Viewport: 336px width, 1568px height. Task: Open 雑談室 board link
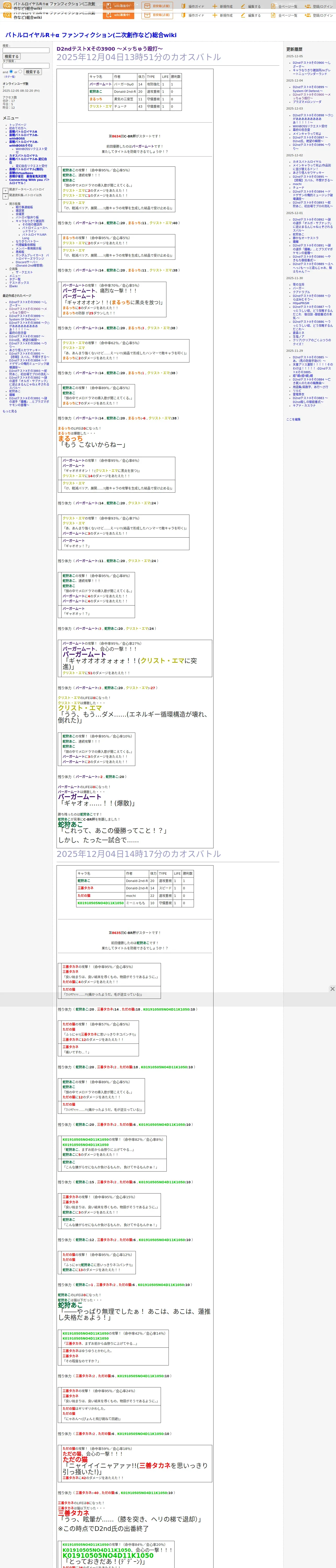pos(20,211)
